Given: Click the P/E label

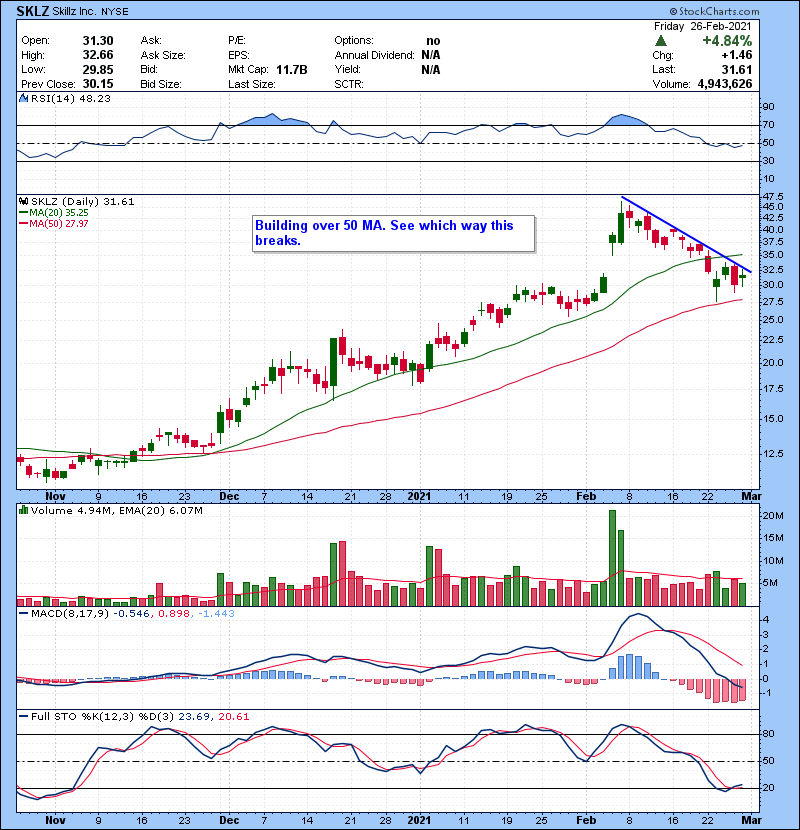Looking at the screenshot, I should coord(236,41).
